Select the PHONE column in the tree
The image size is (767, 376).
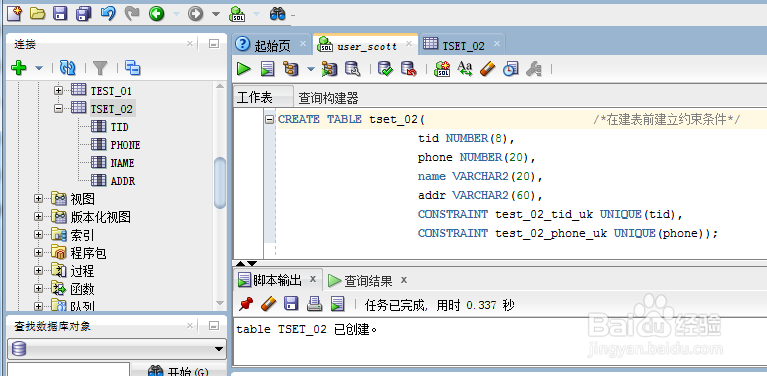tap(125, 145)
